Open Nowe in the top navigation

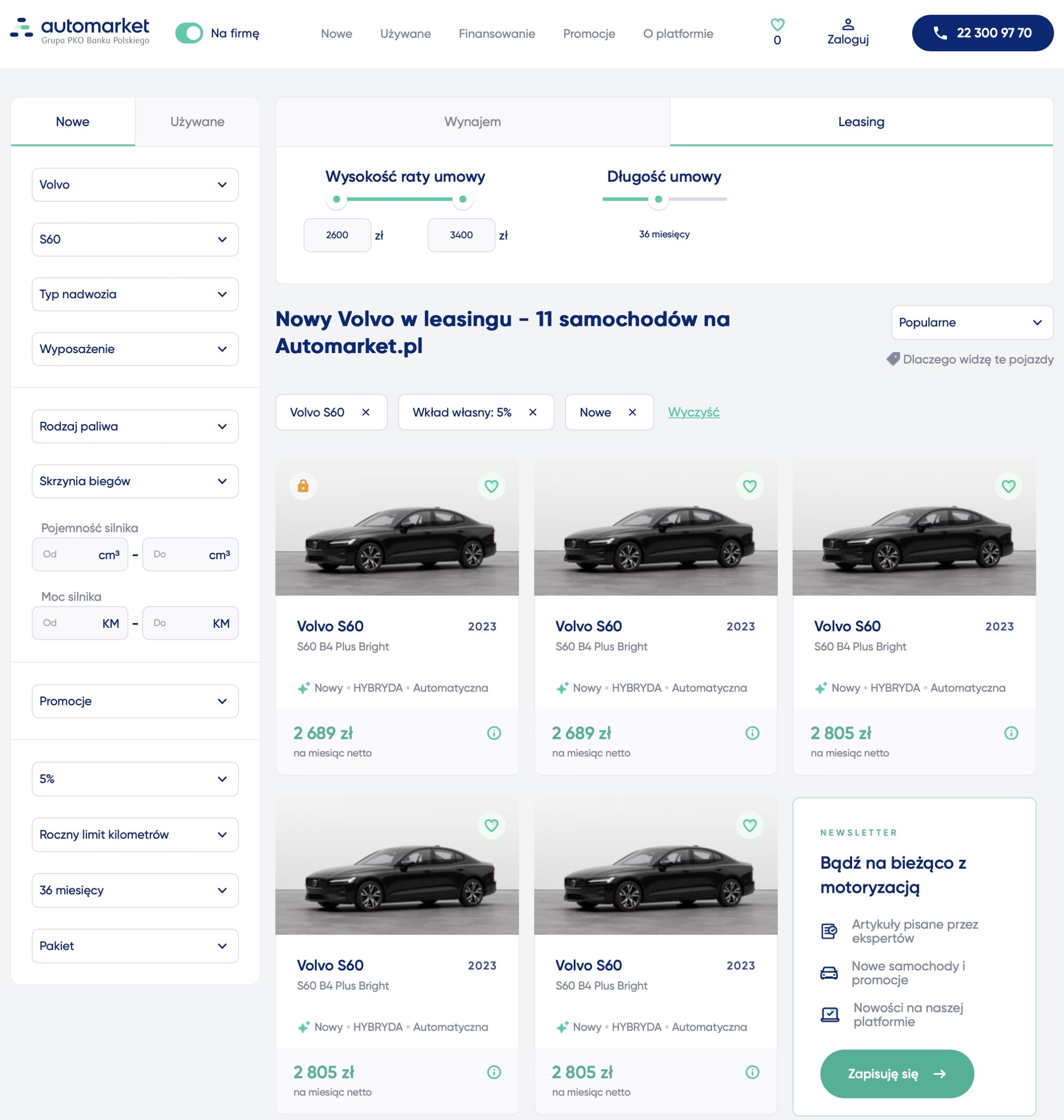pos(336,33)
